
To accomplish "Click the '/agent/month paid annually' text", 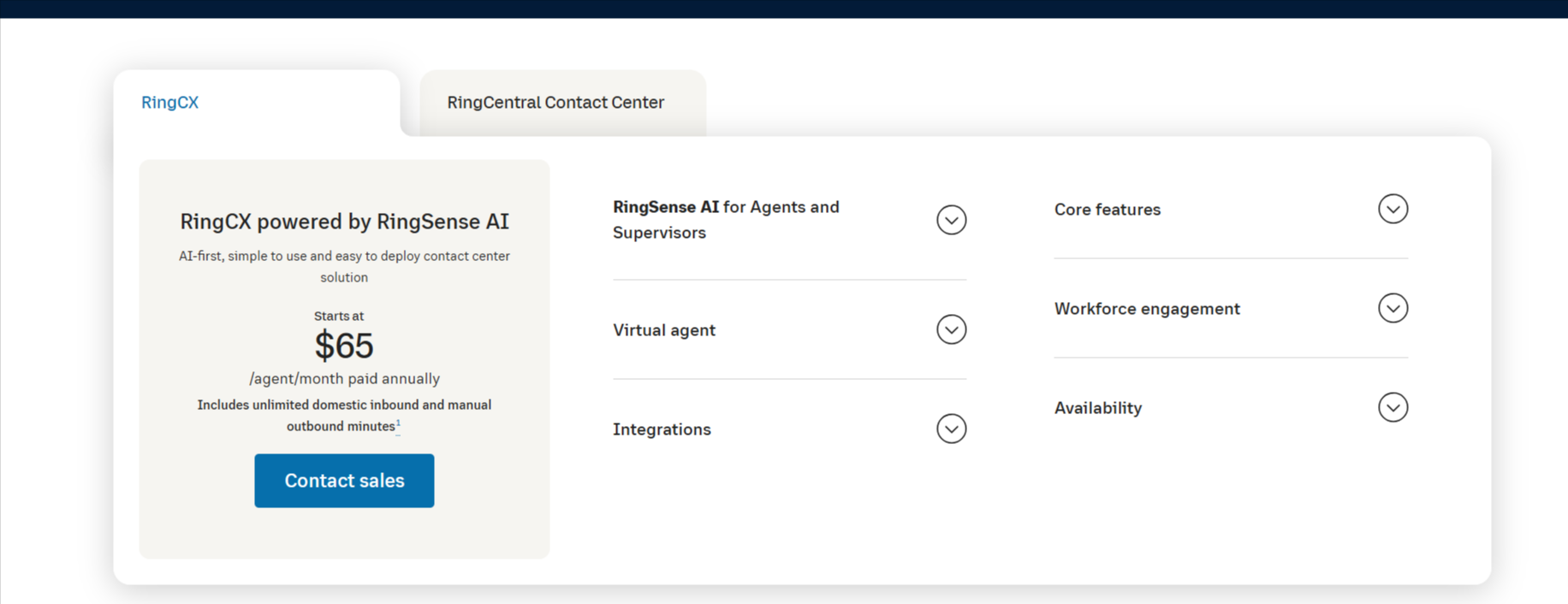I will point(344,379).
